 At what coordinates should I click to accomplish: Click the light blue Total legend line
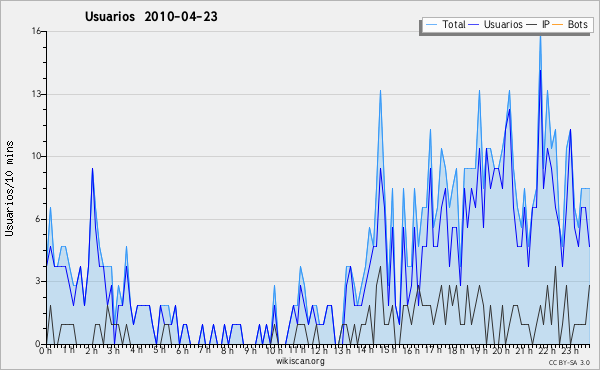click(x=431, y=25)
